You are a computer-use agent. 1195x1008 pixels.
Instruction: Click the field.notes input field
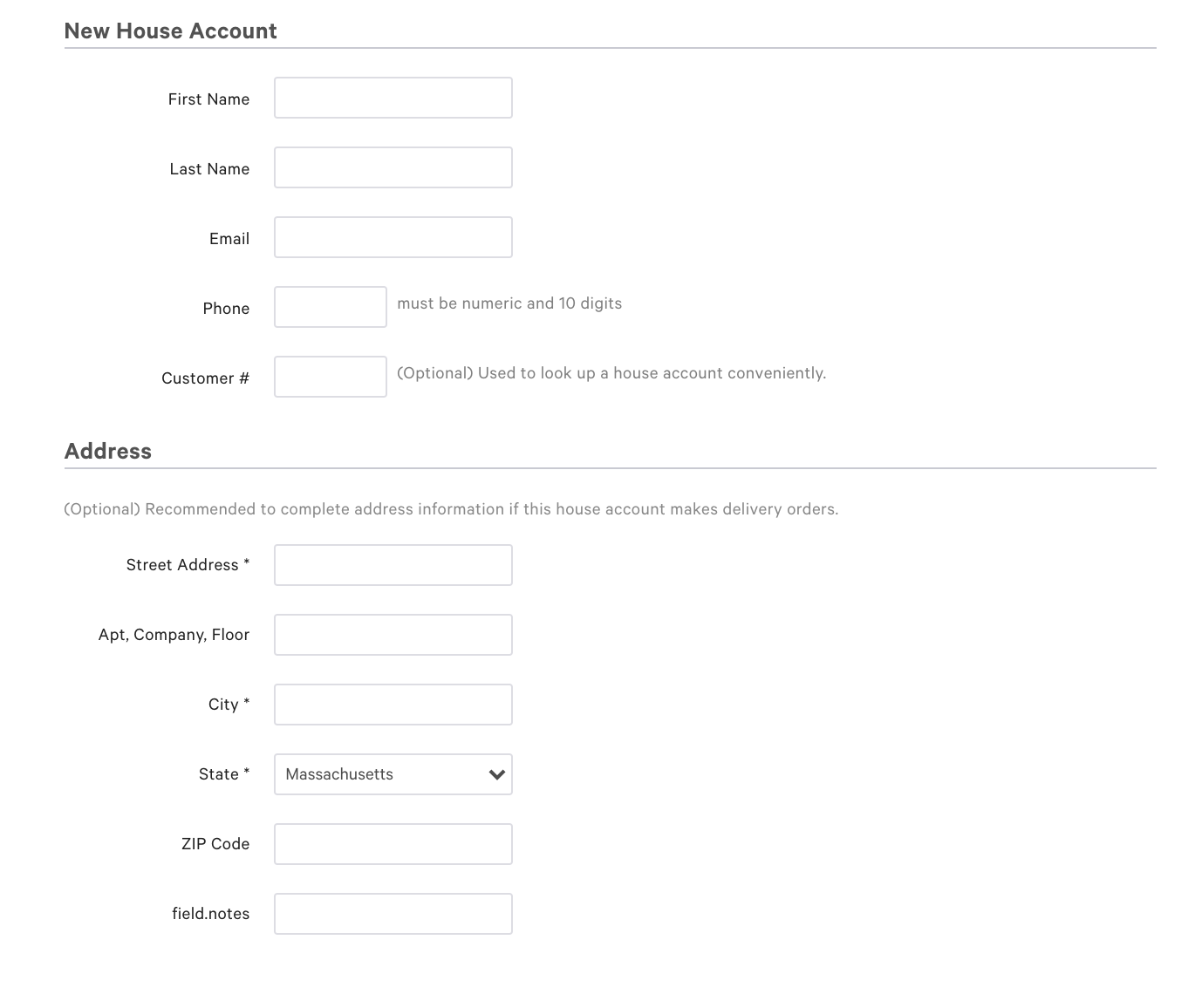(393, 914)
